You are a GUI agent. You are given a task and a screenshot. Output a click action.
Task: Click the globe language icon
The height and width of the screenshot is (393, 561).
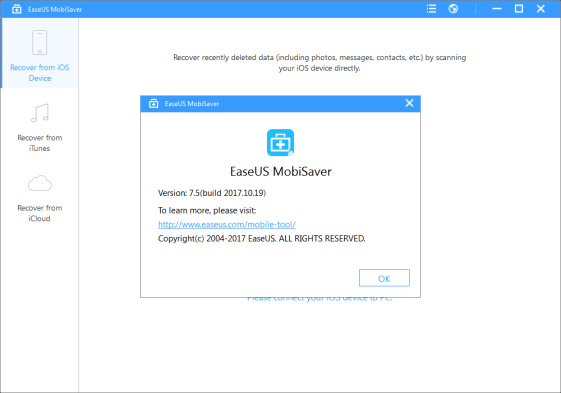pyautogui.click(x=453, y=9)
